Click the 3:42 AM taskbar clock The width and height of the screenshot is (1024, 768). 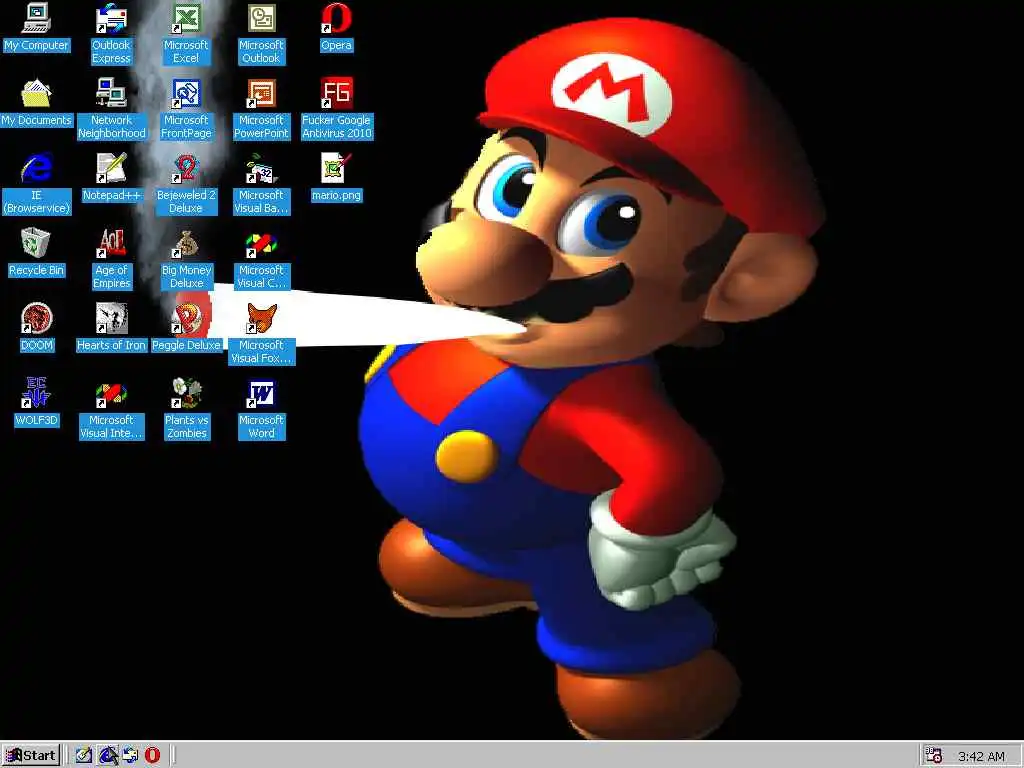point(981,756)
